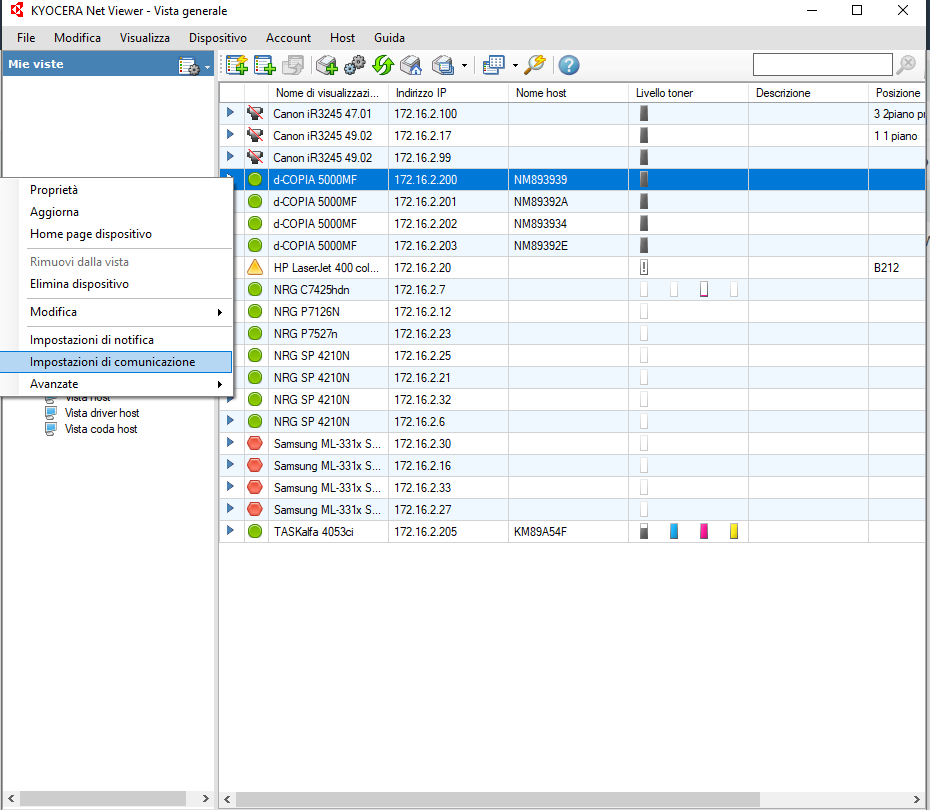Sort by Posizione column header
Viewport: 930px width, 810px height.
897,93
